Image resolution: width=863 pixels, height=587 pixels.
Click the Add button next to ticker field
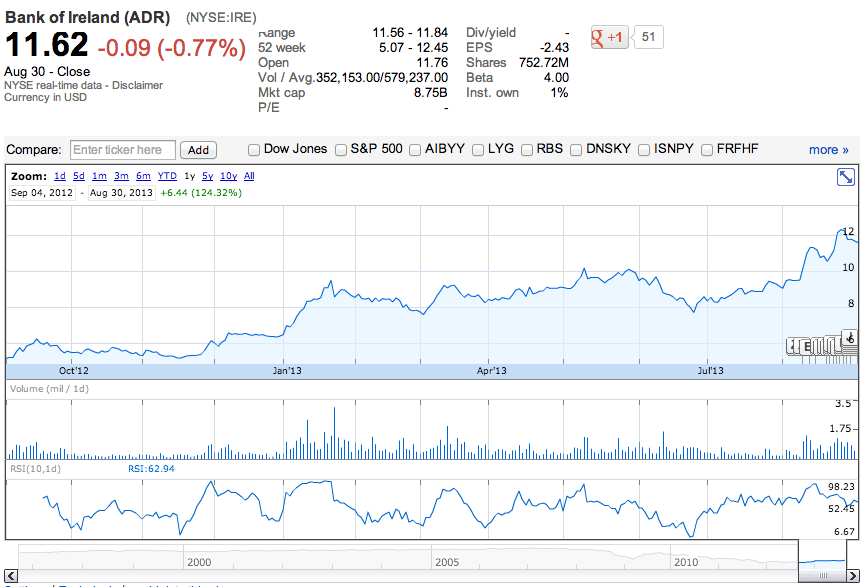(x=198, y=150)
